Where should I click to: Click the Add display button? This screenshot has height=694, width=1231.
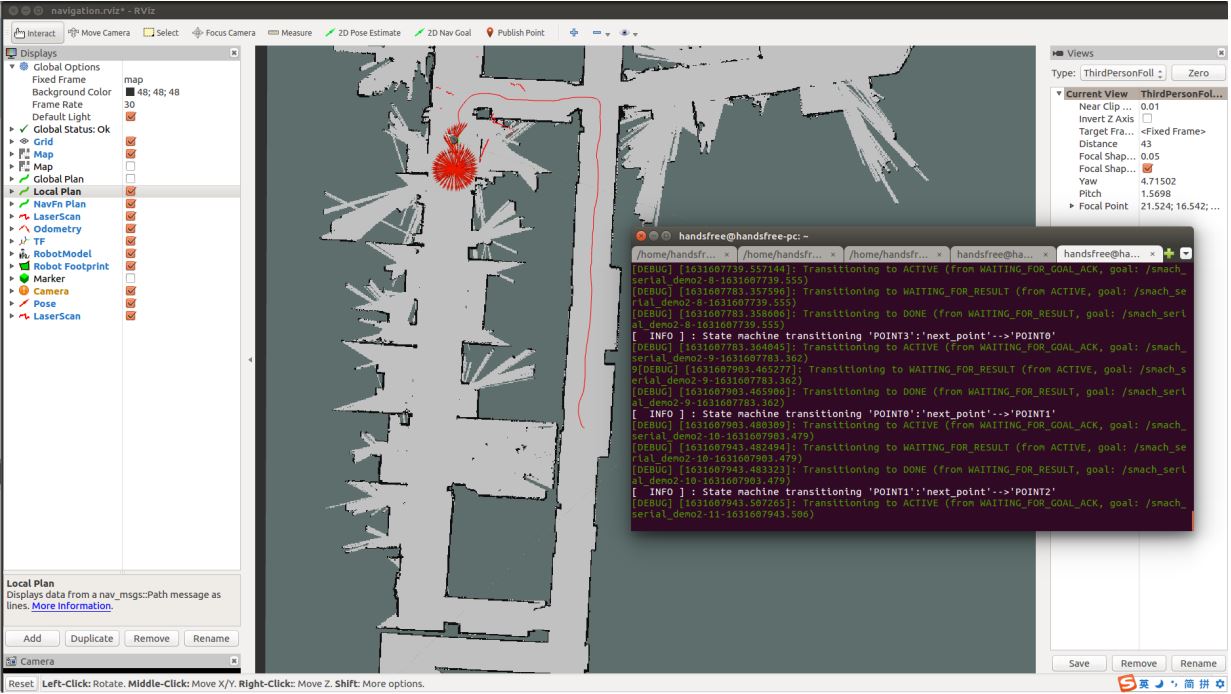tap(32, 638)
